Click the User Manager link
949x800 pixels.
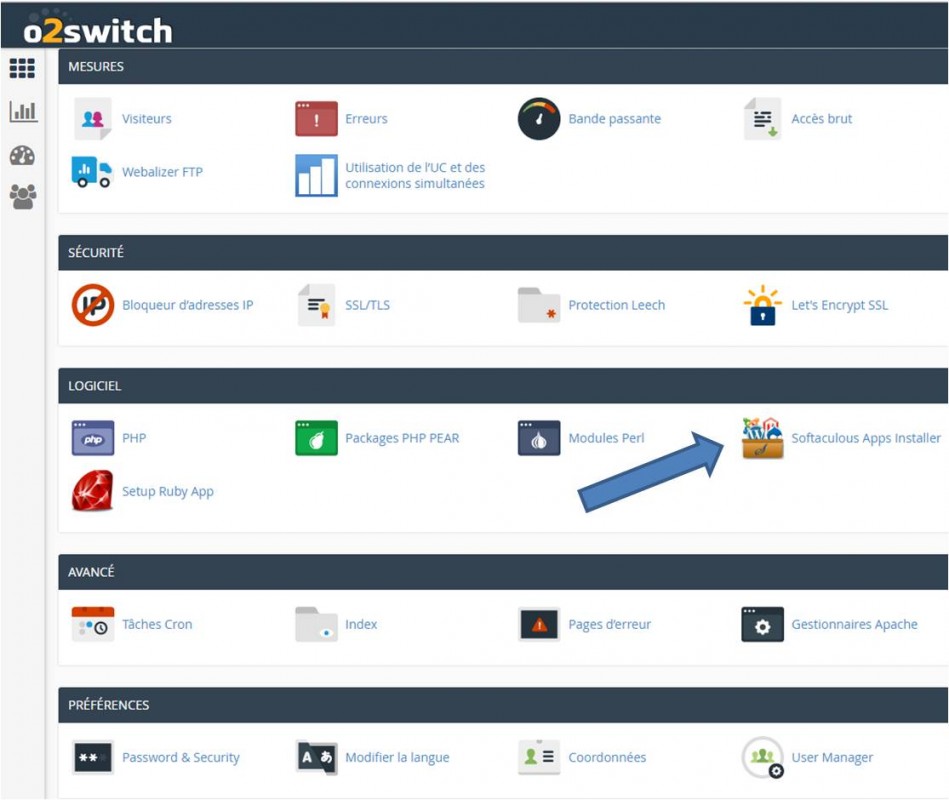click(x=832, y=757)
